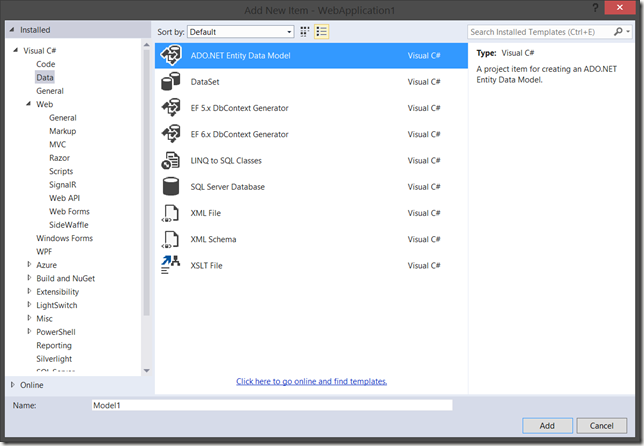Select General under Visual C#
This screenshot has height=446, width=644.
pos(50,91)
